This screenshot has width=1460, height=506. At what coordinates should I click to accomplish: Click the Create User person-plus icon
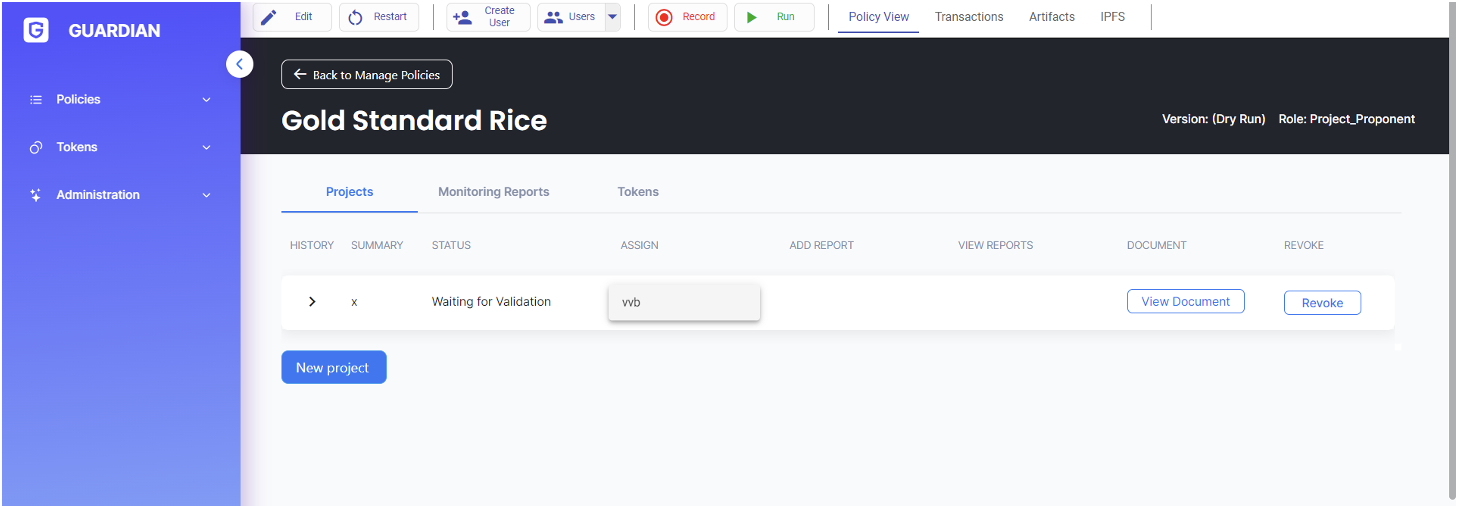(462, 17)
